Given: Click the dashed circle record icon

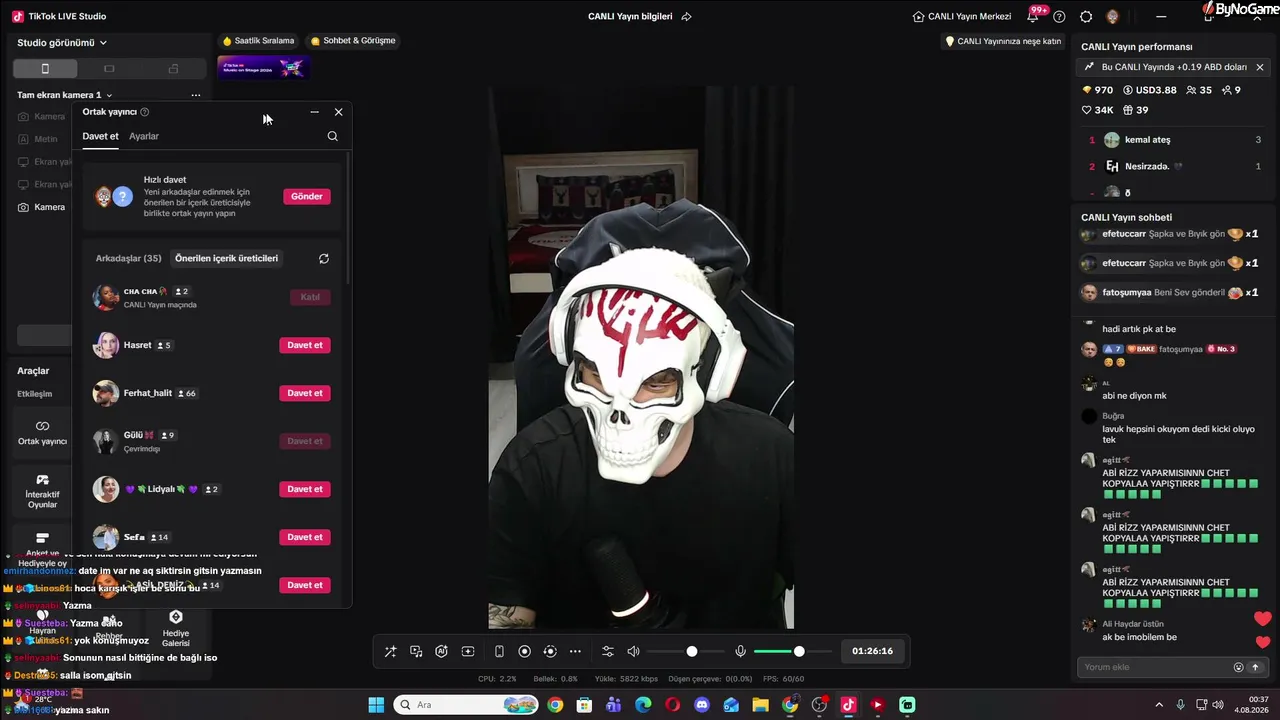Looking at the screenshot, I should click(x=549, y=651).
